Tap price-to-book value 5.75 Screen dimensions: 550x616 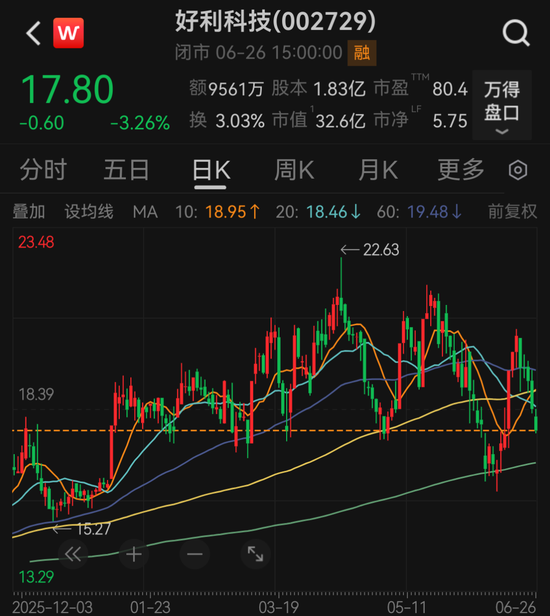click(x=450, y=121)
